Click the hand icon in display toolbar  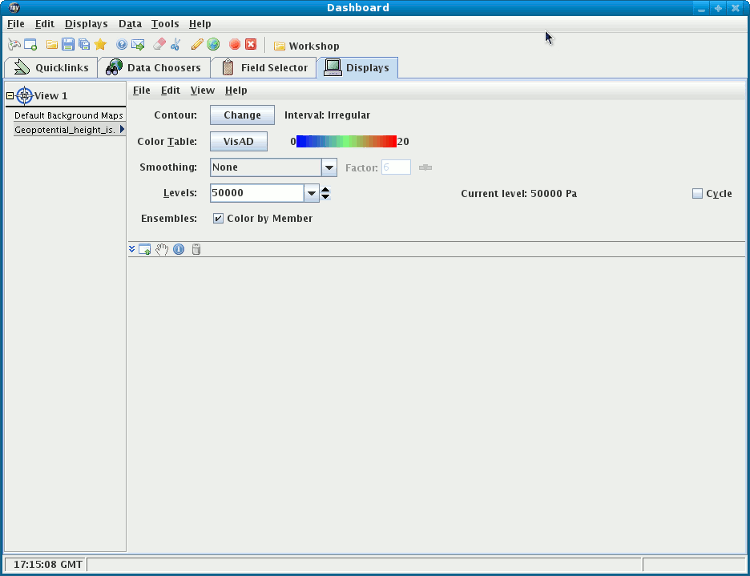coord(161,249)
